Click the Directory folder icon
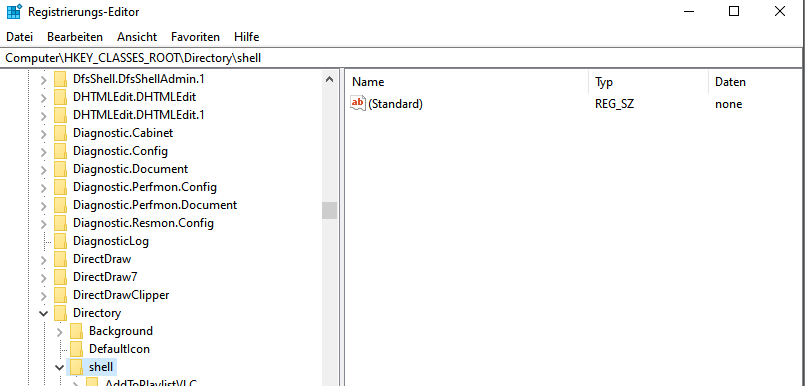This screenshot has height=386, width=805. [x=61, y=313]
